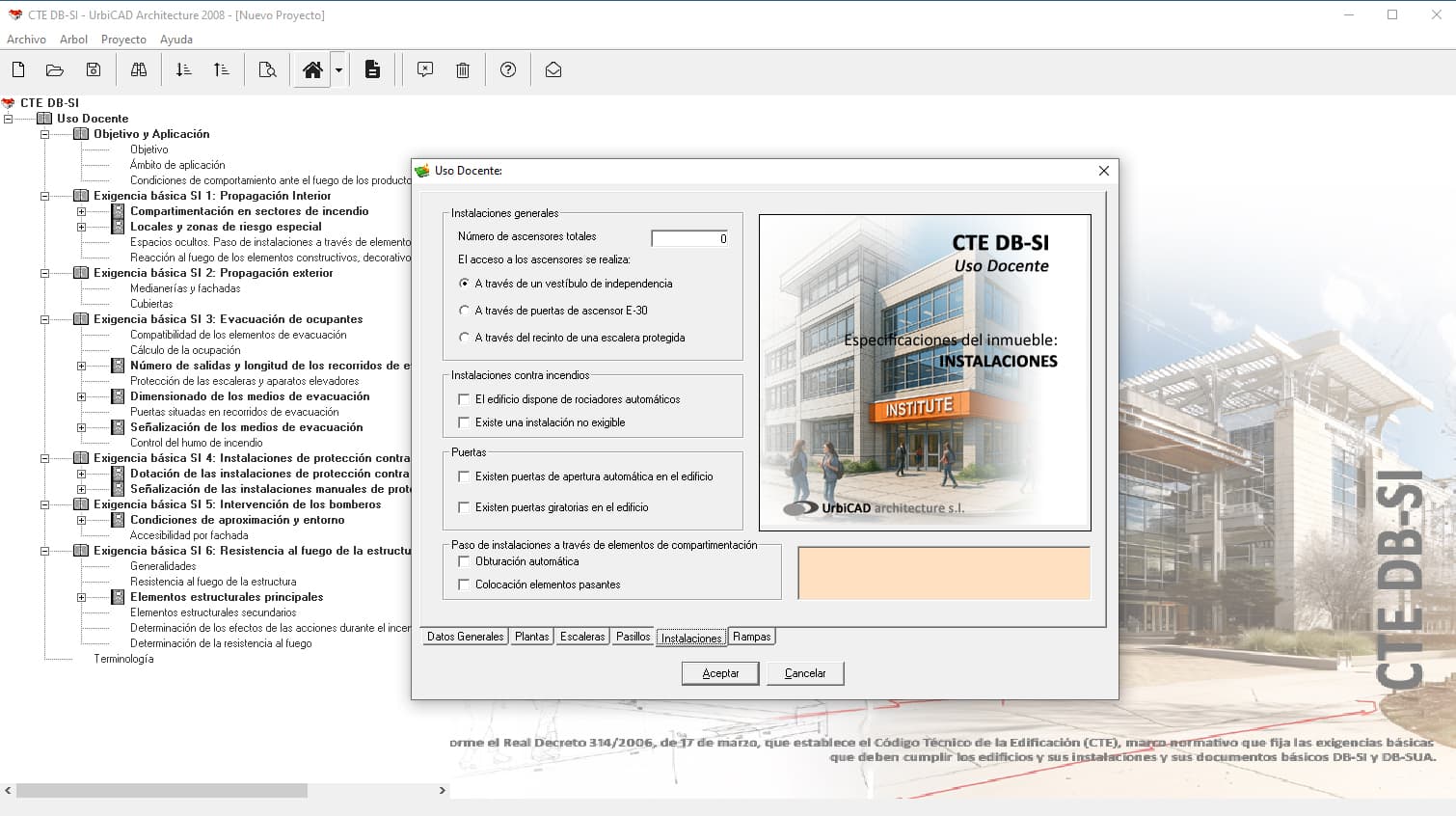The image size is (1456, 816).
Task: Switch to the Rampas tab
Action: pyautogui.click(x=751, y=637)
